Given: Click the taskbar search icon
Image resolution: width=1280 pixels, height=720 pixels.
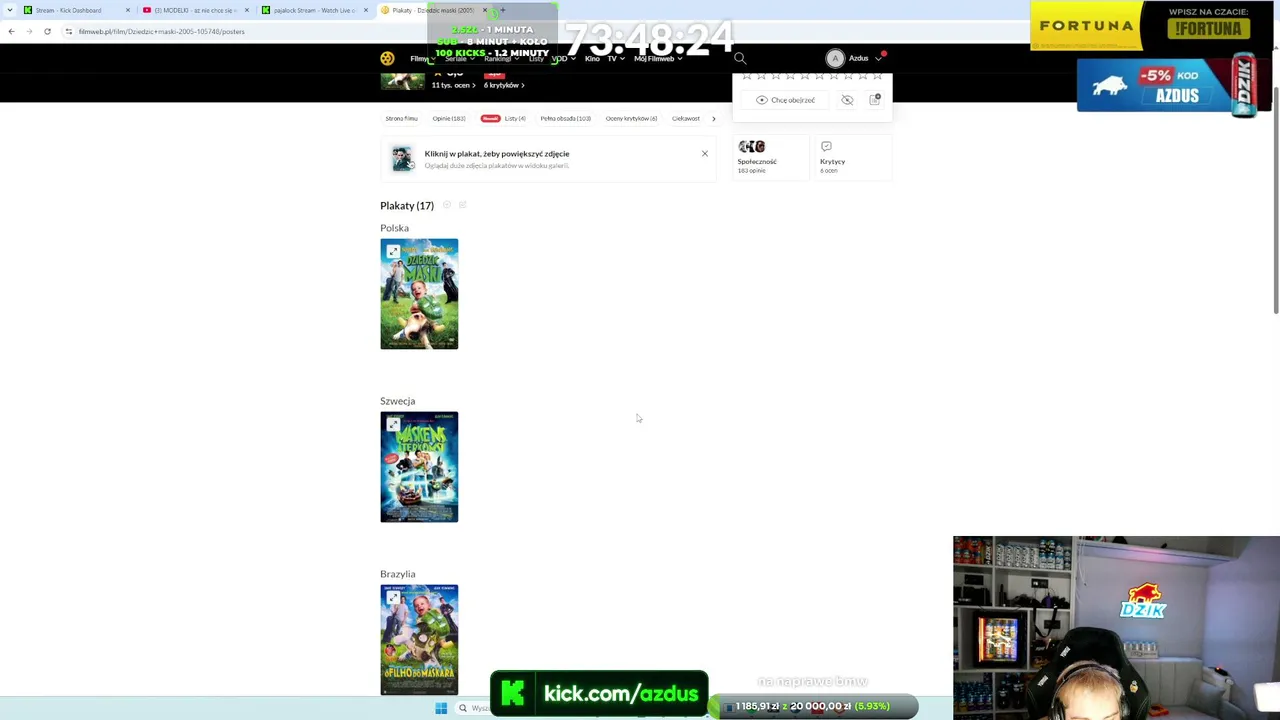Looking at the screenshot, I should click(463, 708).
